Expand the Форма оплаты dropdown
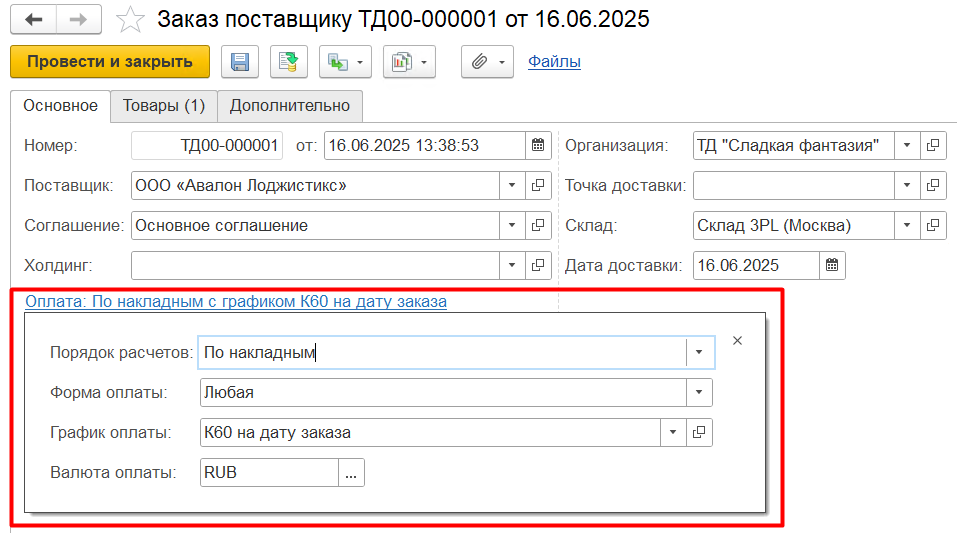Viewport: 957px width, 533px height. click(699, 392)
